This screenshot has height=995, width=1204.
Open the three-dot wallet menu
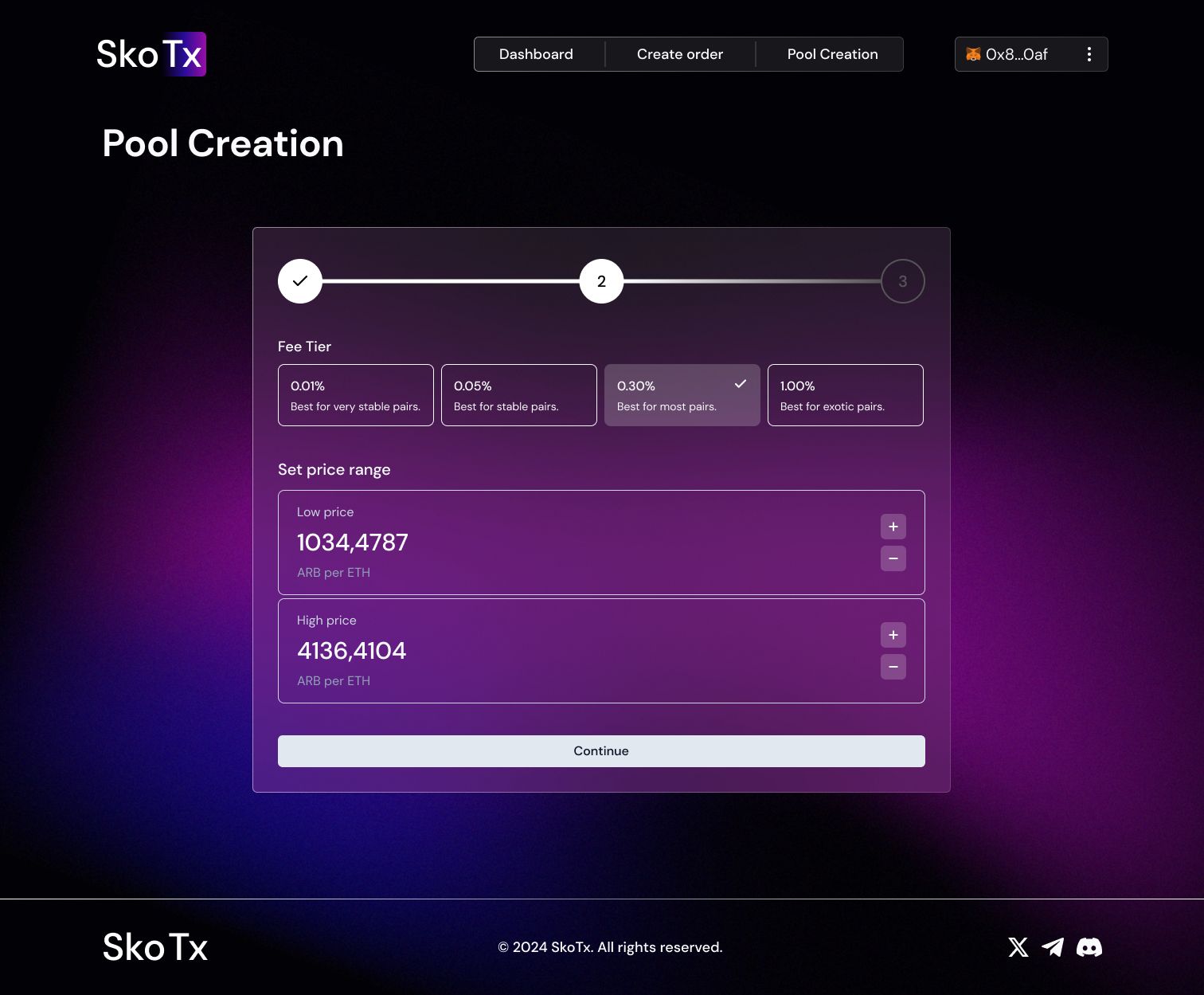coord(1089,54)
